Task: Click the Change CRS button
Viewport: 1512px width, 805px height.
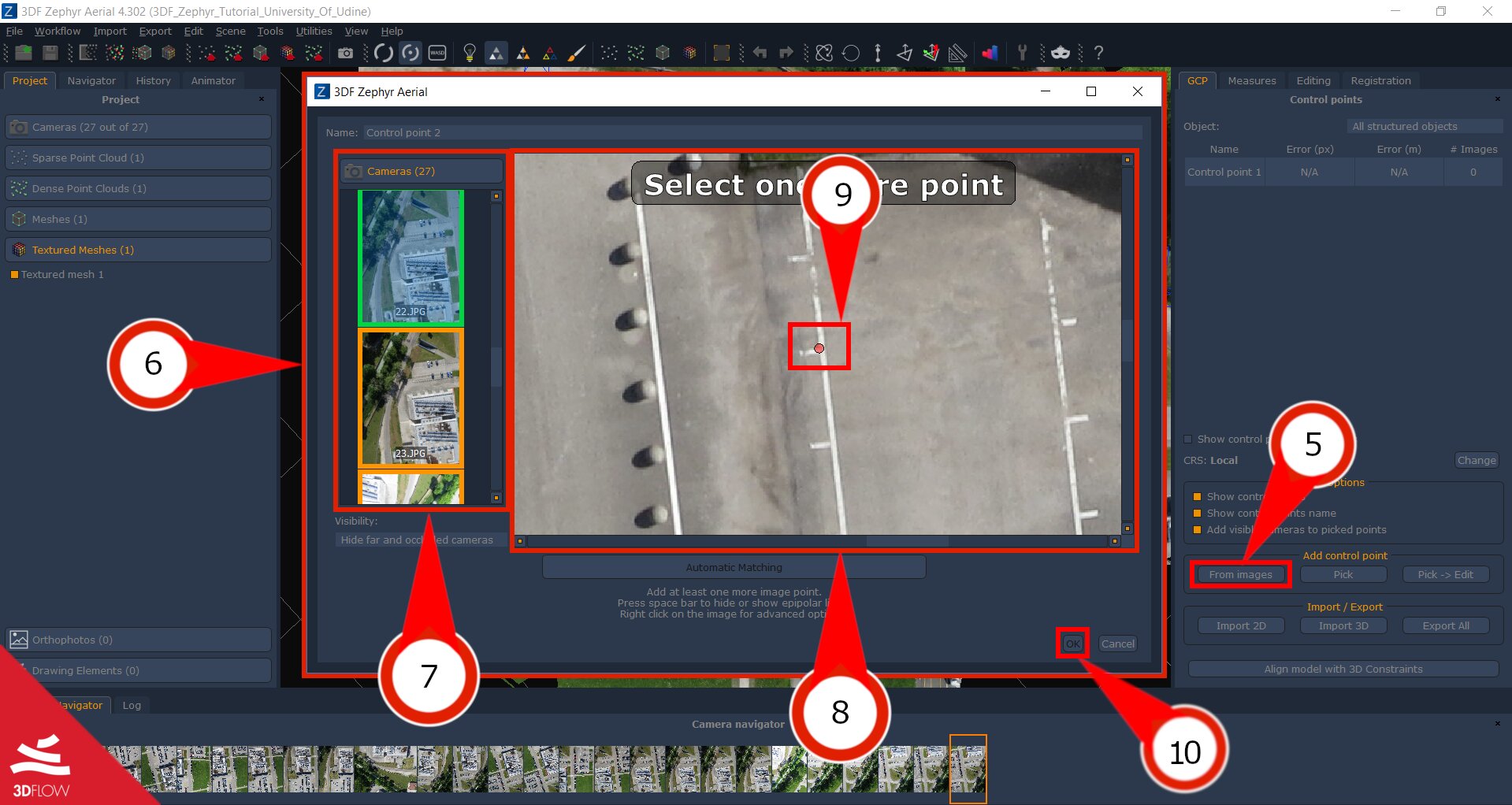Action: coord(1476,460)
